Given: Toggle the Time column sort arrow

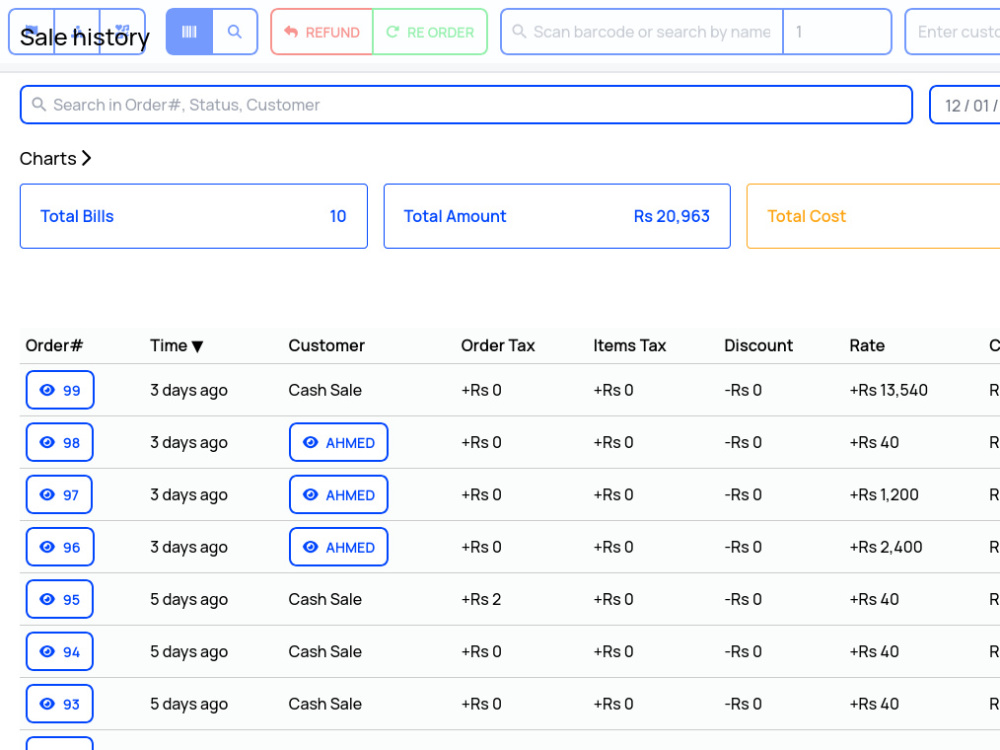Looking at the screenshot, I should point(197,346).
